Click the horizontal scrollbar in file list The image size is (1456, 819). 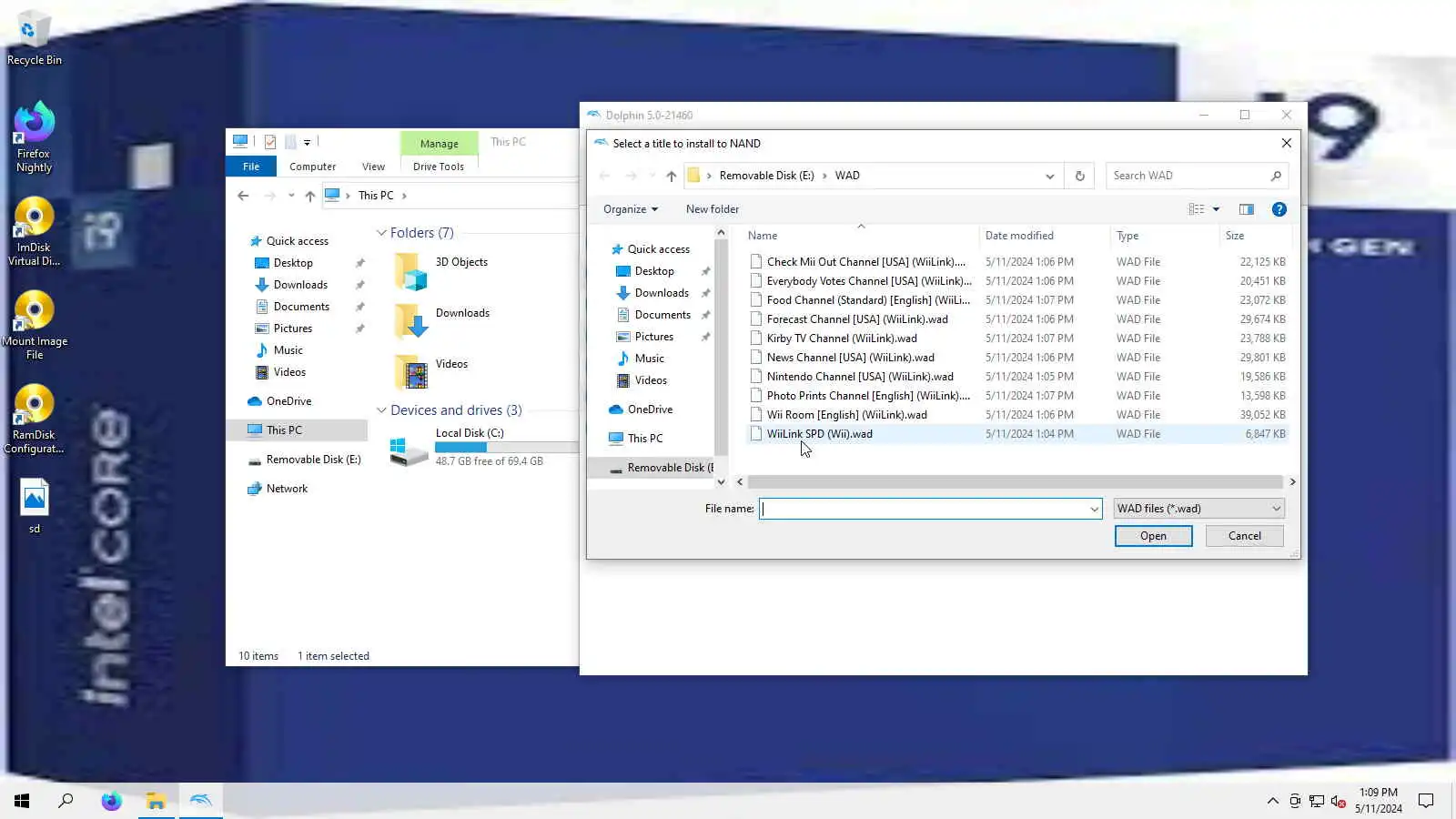(x=1015, y=481)
